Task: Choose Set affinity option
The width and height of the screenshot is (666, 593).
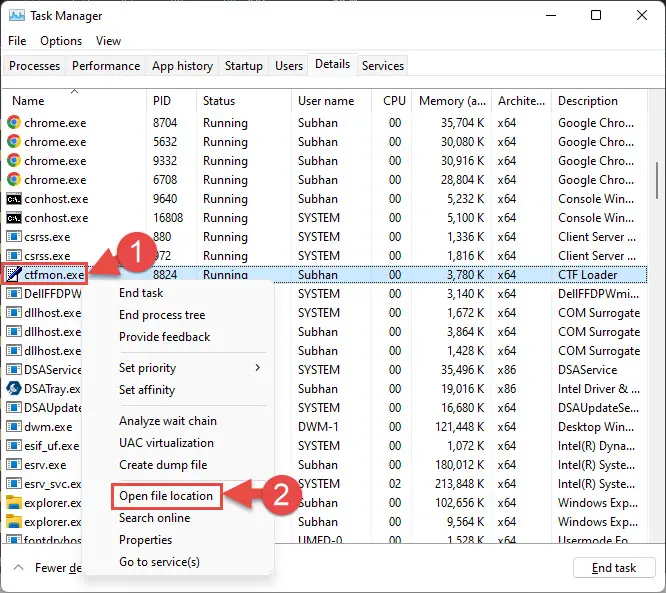Action: (147, 390)
